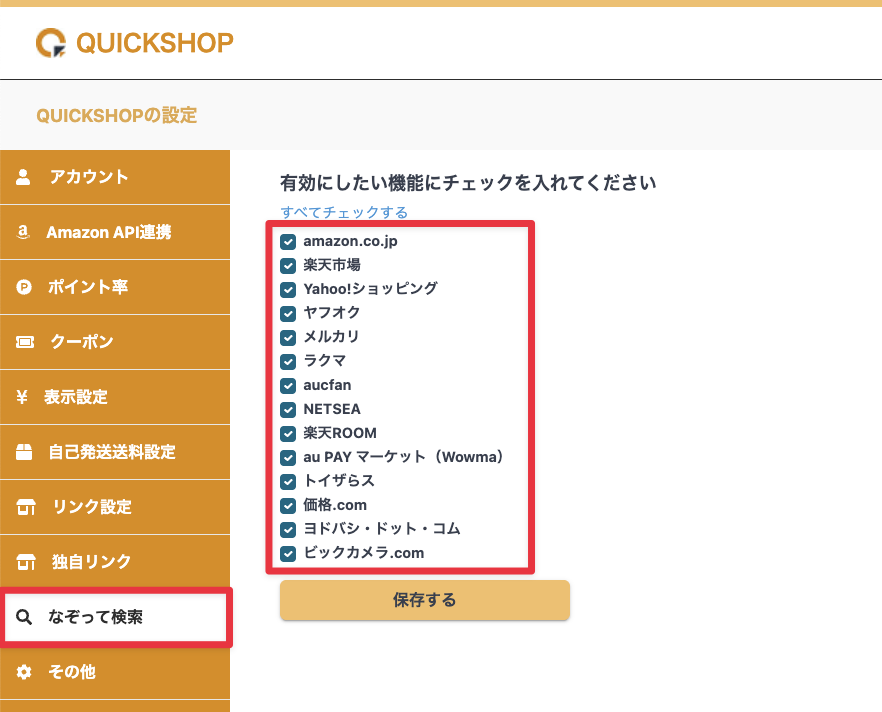Image resolution: width=882 pixels, height=712 pixels.
Task: Toggle the aucfan checkbox
Action: coord(288,385)
